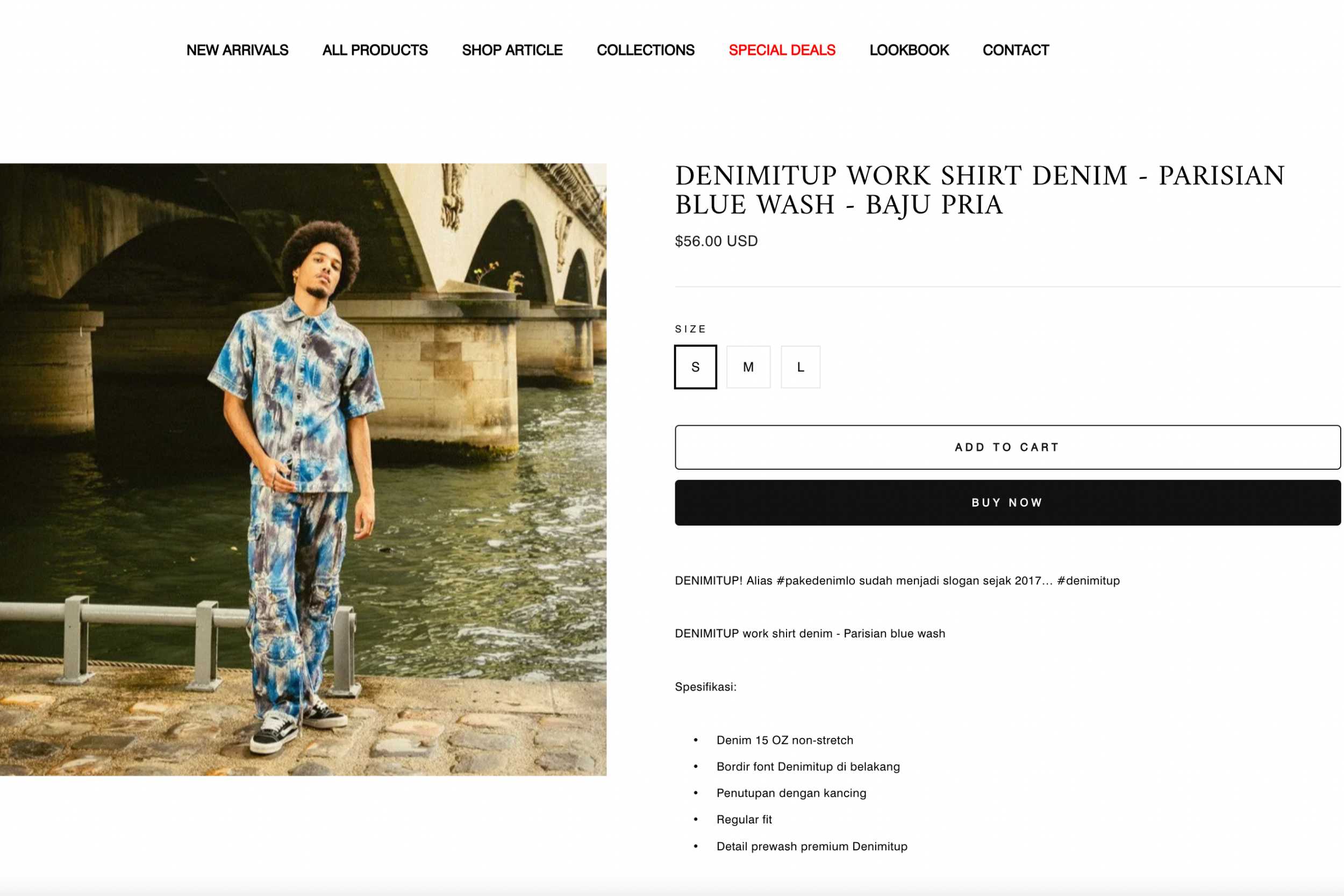Click the Add to Cart button
The width and height of the screenshot is (1344, 896).
1007,447
